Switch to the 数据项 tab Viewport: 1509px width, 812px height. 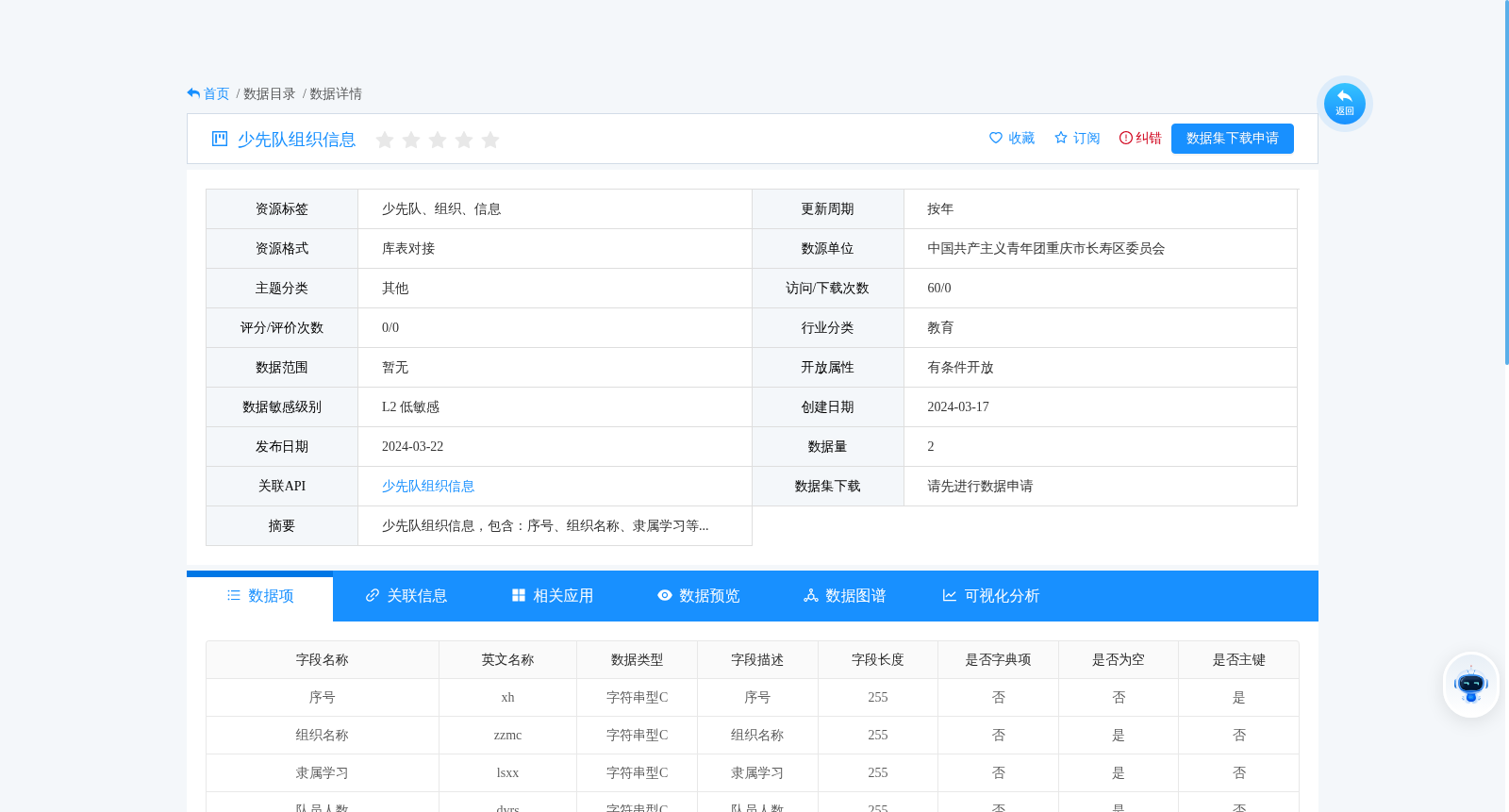click(260, 596)
